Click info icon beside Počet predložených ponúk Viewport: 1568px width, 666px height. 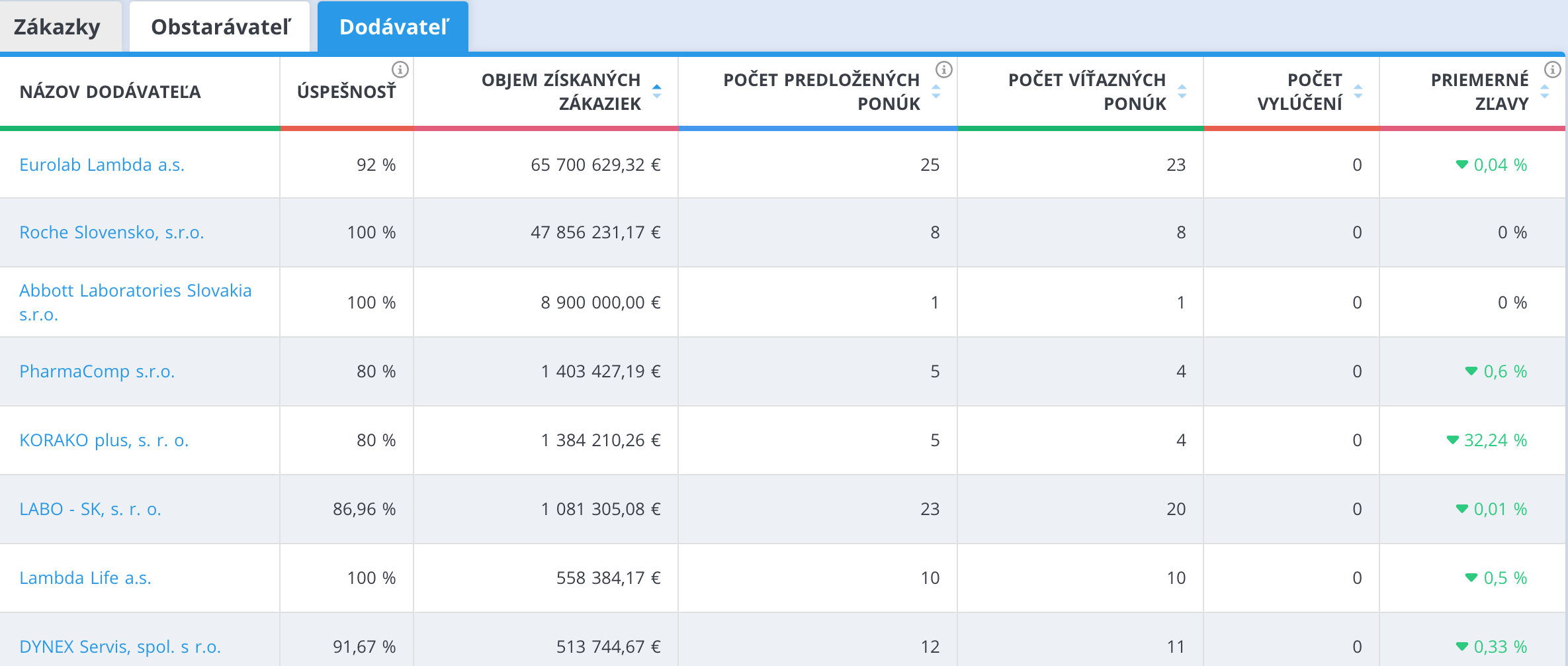(944, 70)
